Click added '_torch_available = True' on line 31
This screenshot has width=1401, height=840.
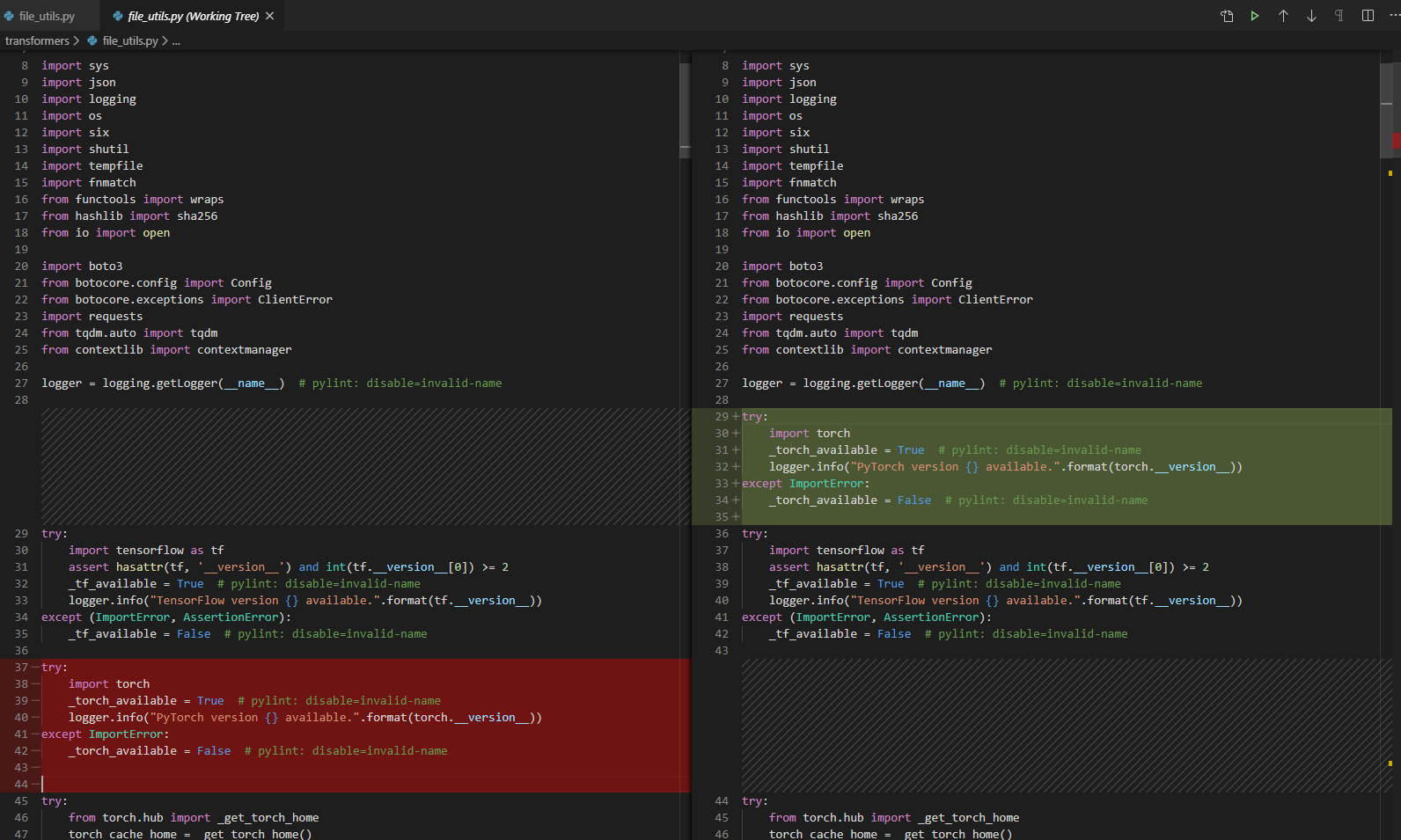[847, 450]
